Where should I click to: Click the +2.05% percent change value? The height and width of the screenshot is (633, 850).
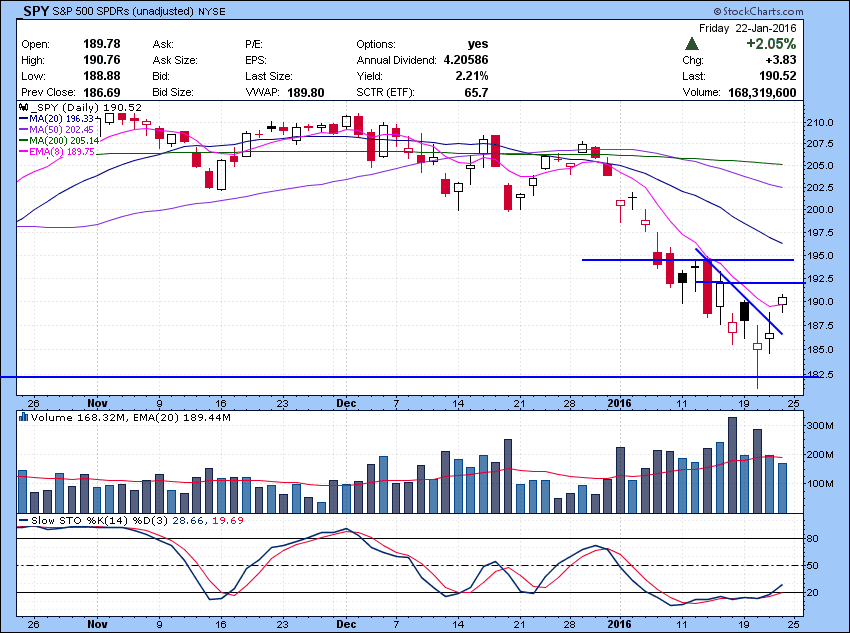click(x=771, y=44)
